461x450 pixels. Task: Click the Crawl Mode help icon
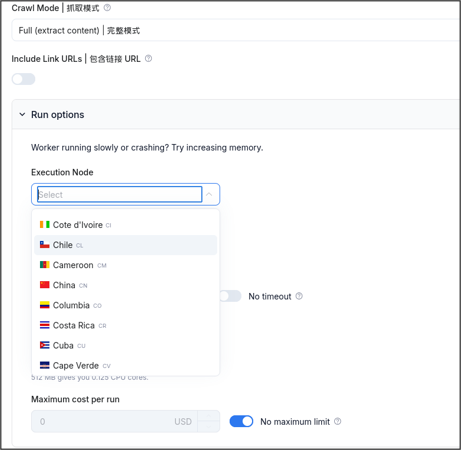107,8
